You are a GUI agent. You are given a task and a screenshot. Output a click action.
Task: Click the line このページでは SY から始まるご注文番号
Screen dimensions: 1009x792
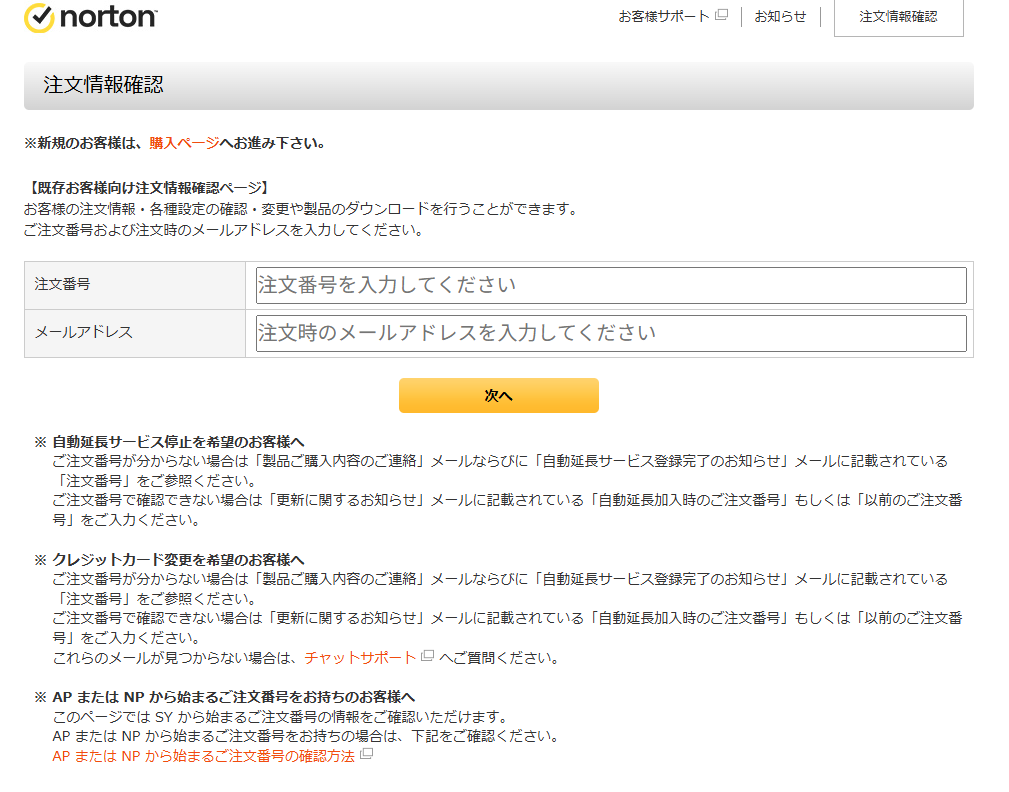coord(281,717)
